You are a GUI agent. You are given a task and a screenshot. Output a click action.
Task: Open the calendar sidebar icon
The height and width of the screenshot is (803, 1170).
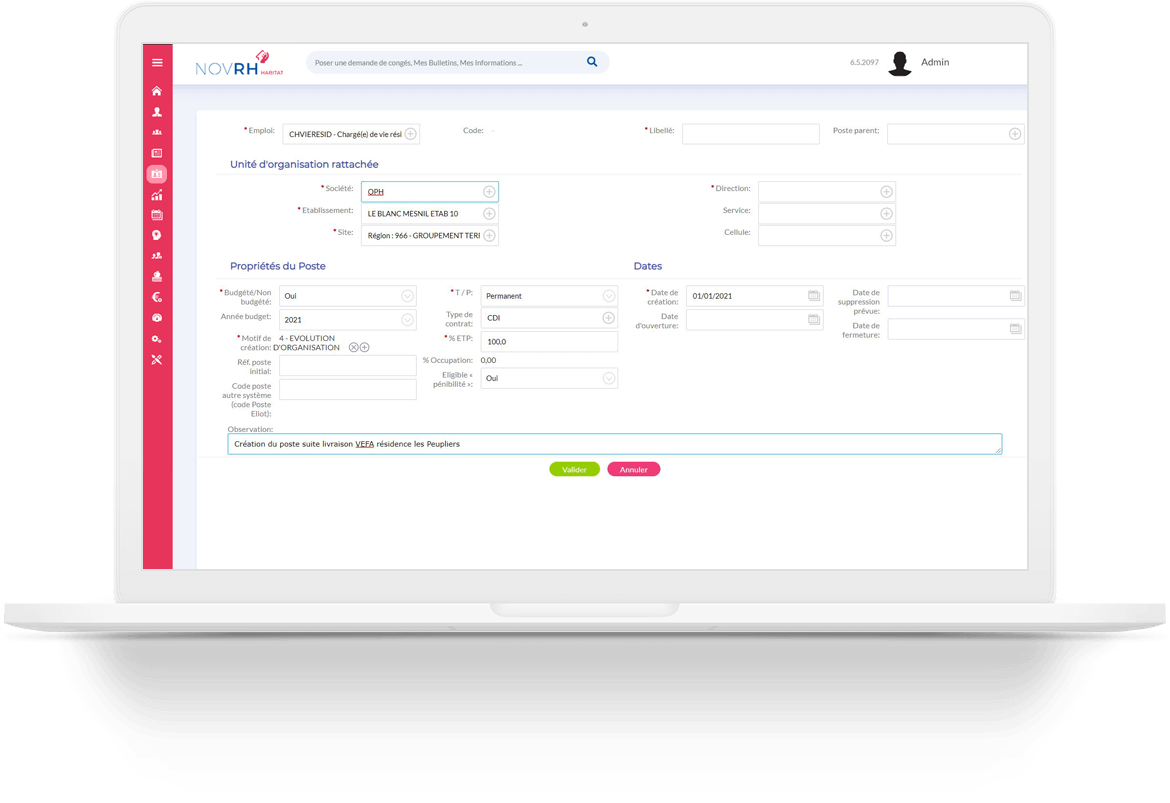pos(157,215)
